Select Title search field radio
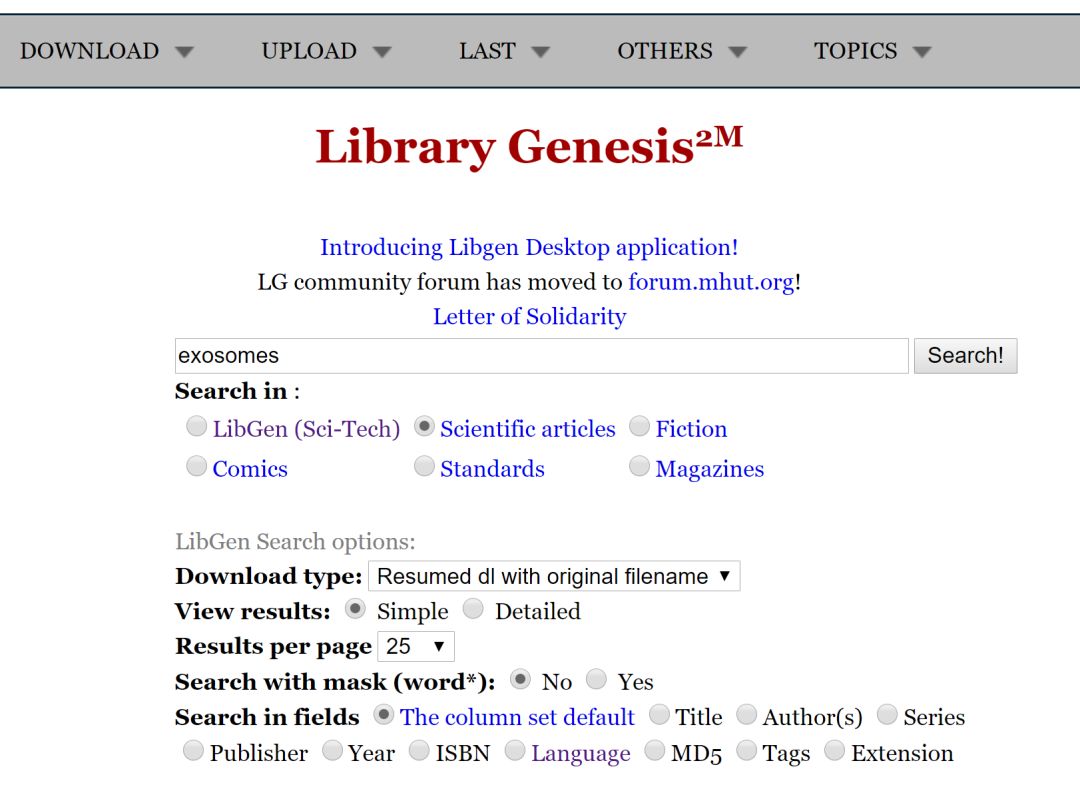Image resolution: width=1080 pixels, height=787 pixels. (659, 715)
